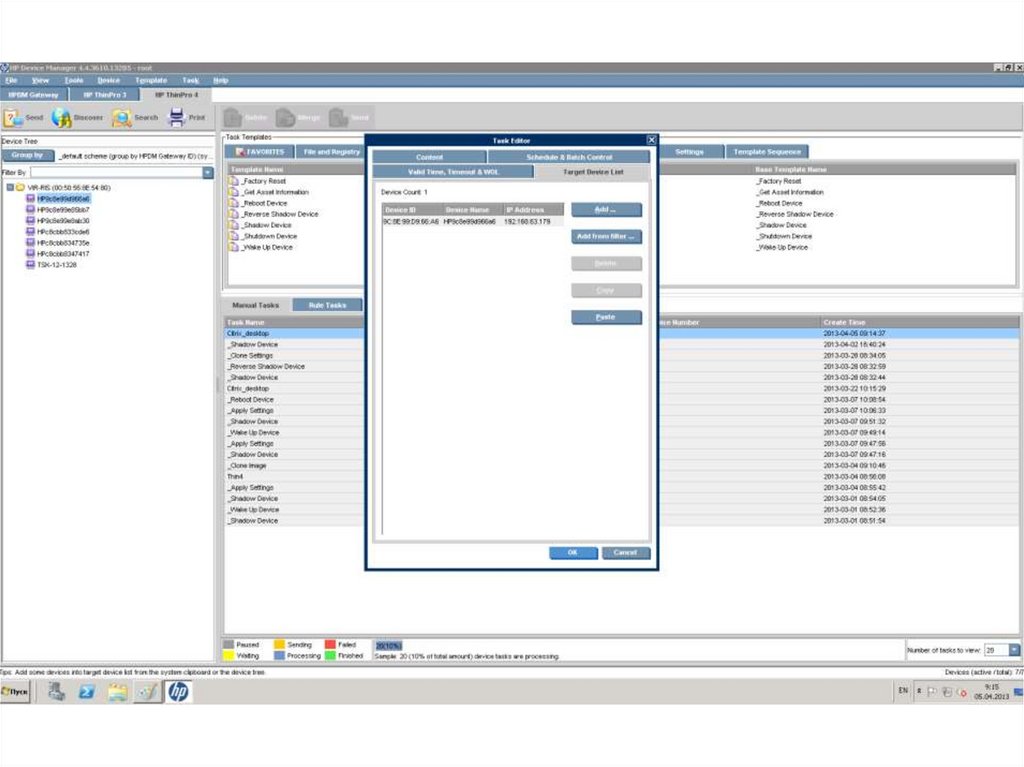Viewport: 1024px width, 767px height.
Task: Open the file explorer taskbar icon
Action: point(118,691)
